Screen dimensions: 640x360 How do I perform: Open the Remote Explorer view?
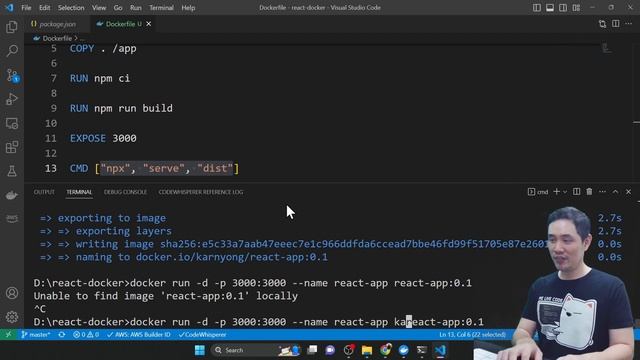(12, 123)
